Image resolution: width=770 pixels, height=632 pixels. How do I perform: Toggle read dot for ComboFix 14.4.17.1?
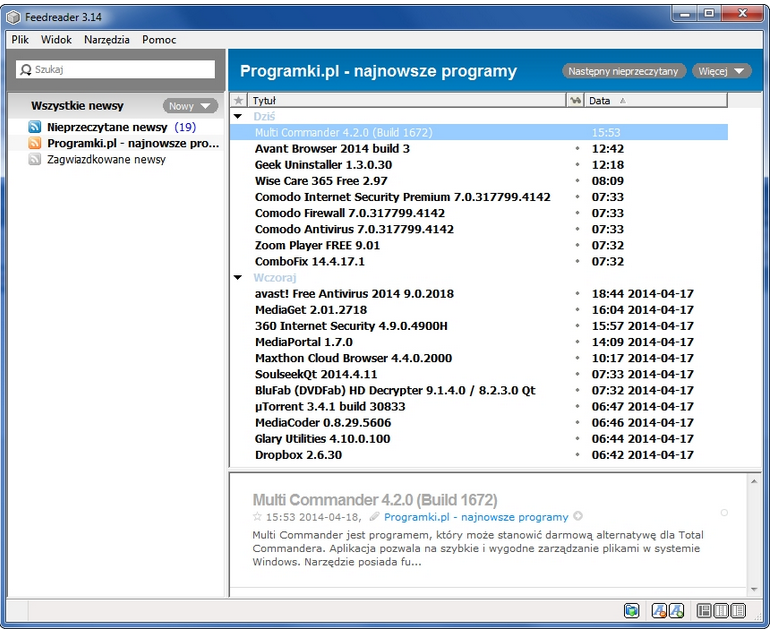[x=578, y=261]
